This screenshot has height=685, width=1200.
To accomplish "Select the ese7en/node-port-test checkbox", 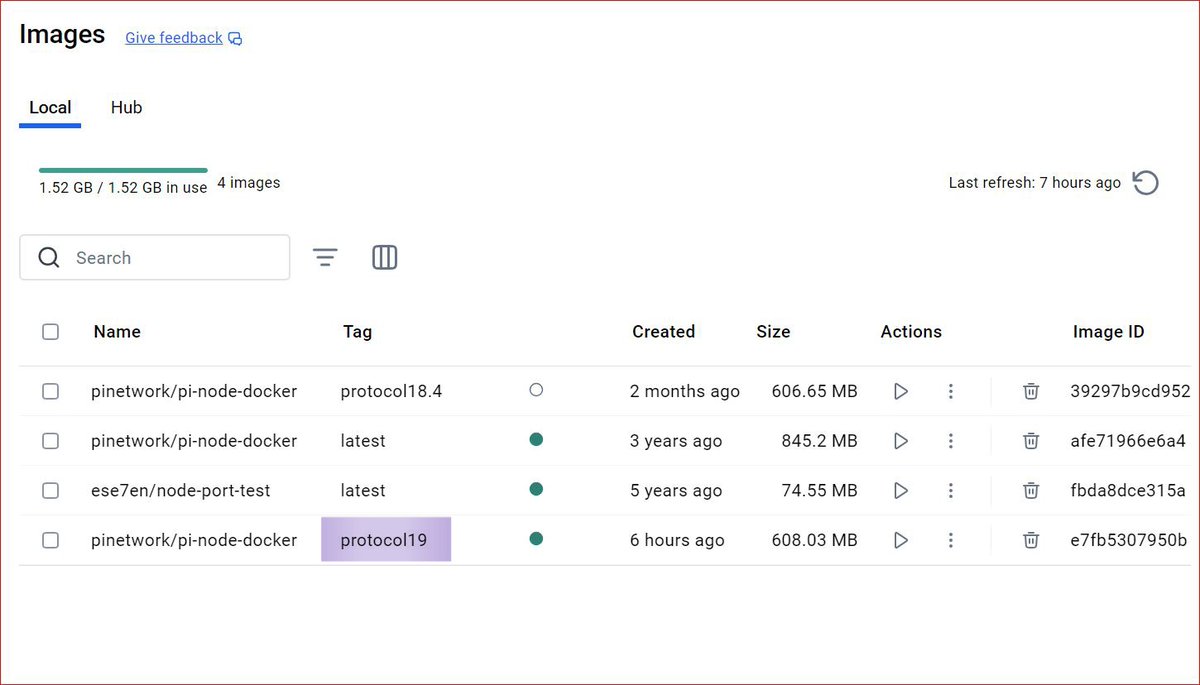I will coord(51,491).
